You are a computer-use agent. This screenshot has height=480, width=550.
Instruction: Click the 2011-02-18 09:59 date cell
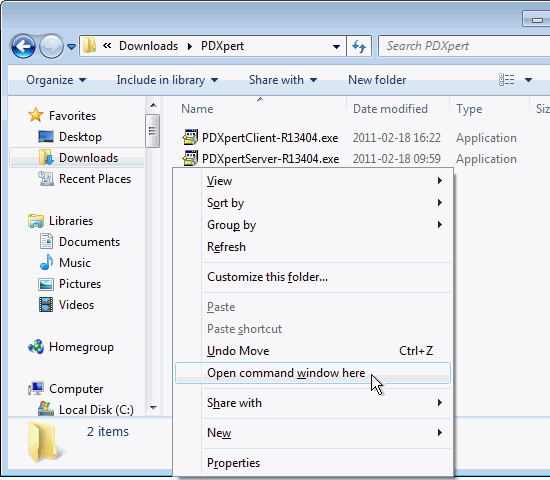(x=396, y=159)
